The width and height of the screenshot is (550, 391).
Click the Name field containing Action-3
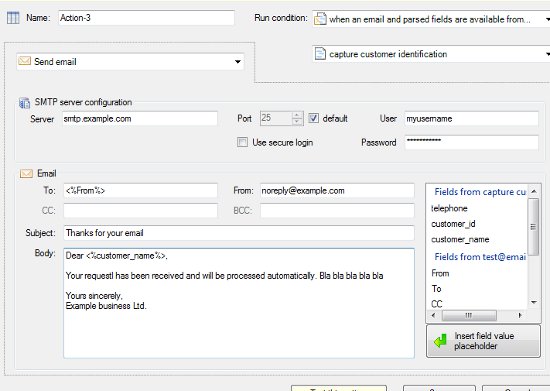click(x=146, y=18)
